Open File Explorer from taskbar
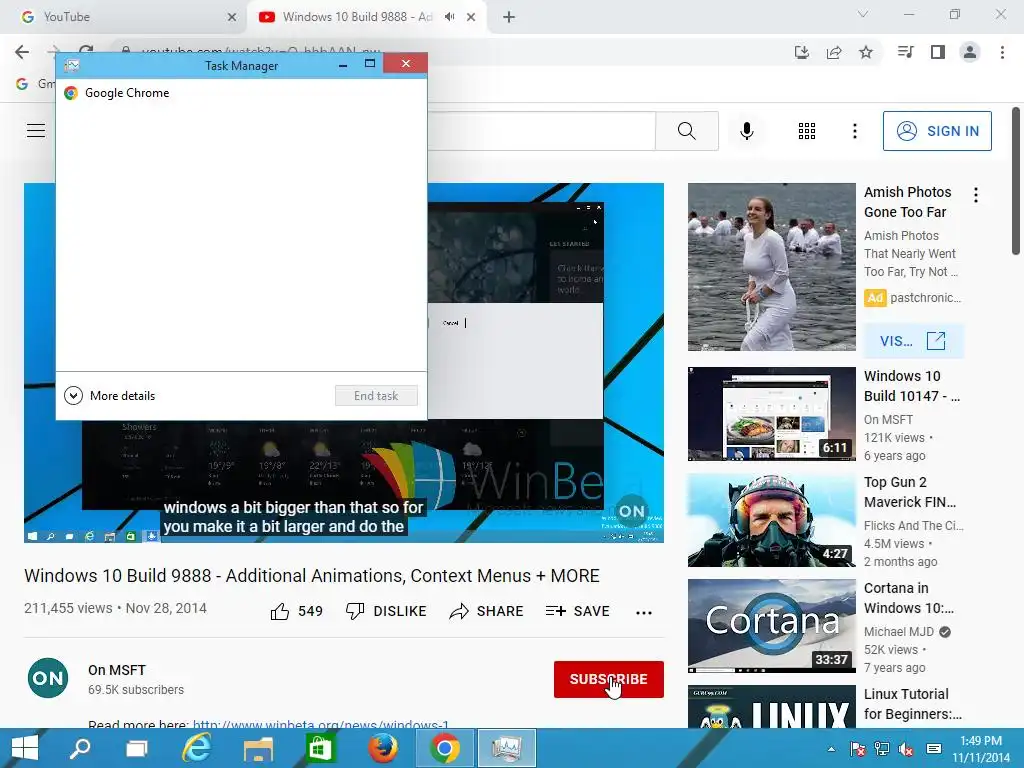The width and height of the screenshot is (1024, 768). point(258,748)
